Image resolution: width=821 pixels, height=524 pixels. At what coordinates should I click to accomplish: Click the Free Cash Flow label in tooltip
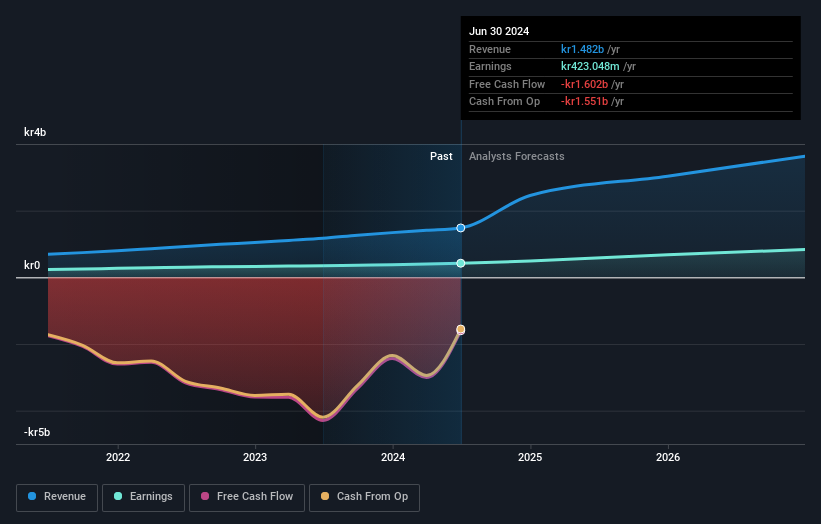[x=507, y=84]
